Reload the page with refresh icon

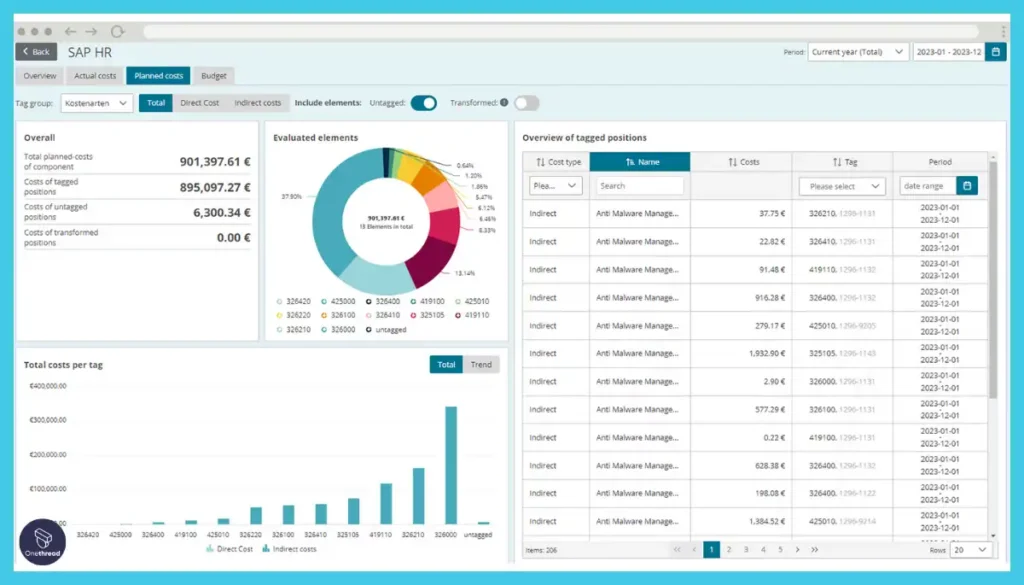tap(118, 31)
